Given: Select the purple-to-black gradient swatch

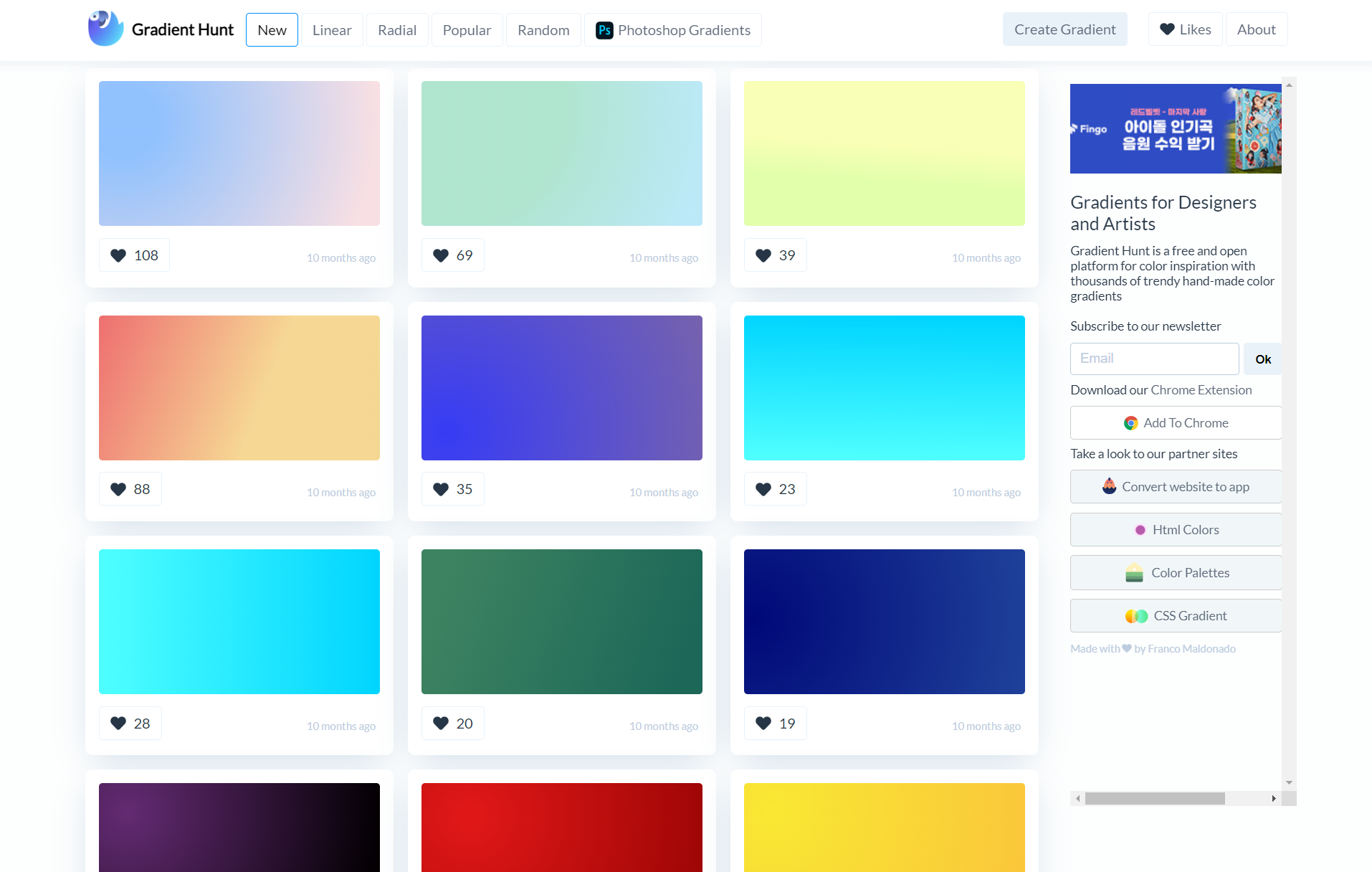Looking at the screenshot, I should [x=239, y=828].
